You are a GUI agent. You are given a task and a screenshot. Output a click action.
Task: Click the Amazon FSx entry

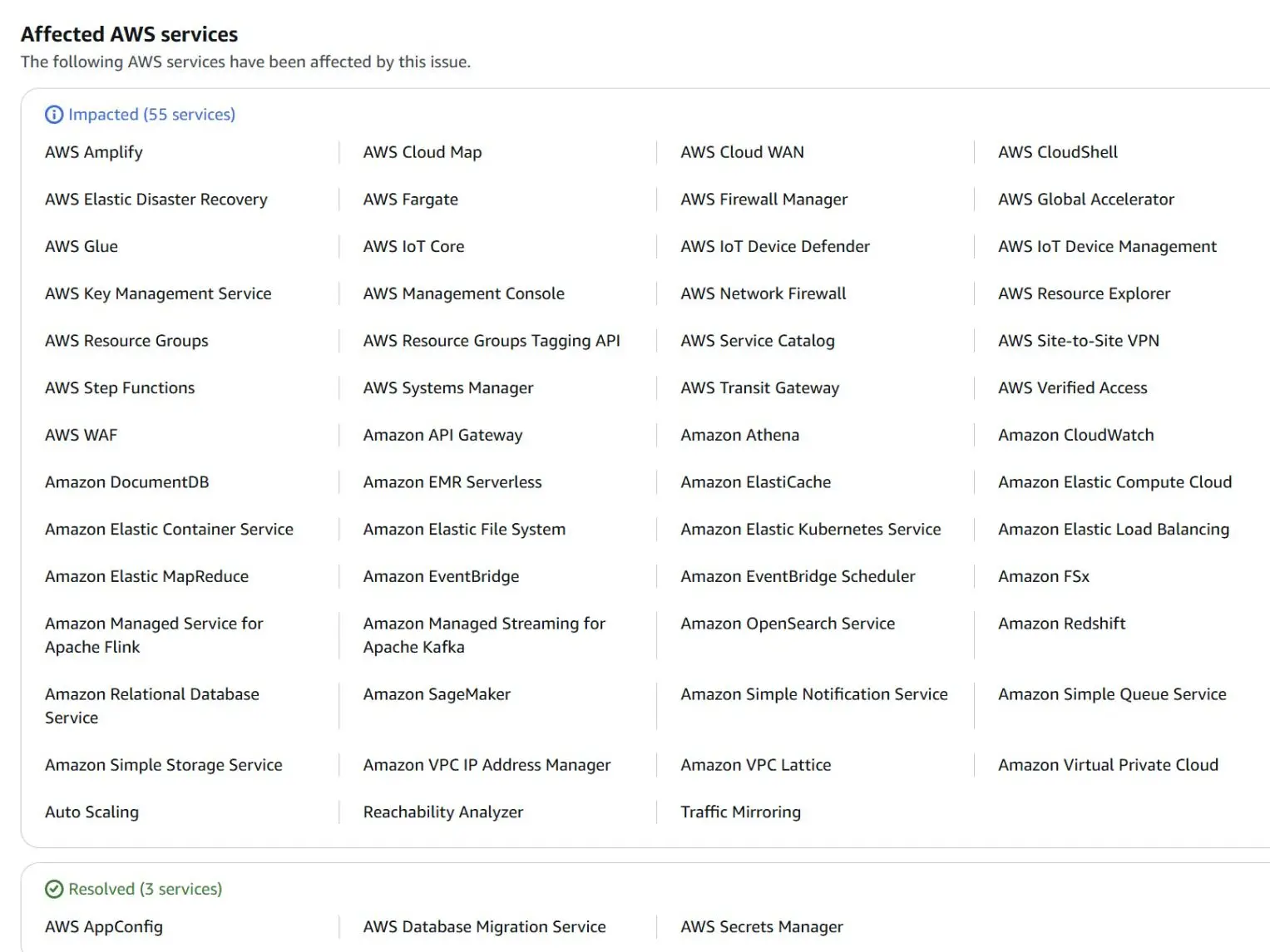click(x=1044, y=577)
